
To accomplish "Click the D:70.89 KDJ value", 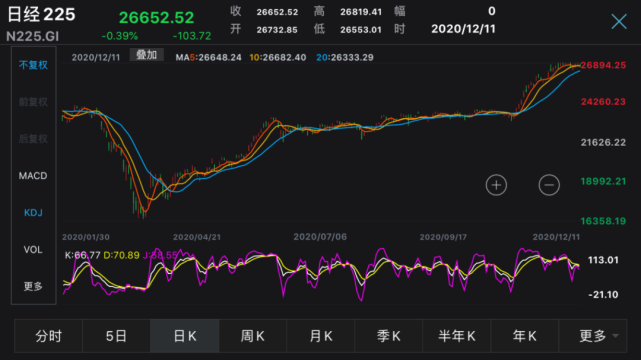I will pyautogui.click(x=121, y=255).
